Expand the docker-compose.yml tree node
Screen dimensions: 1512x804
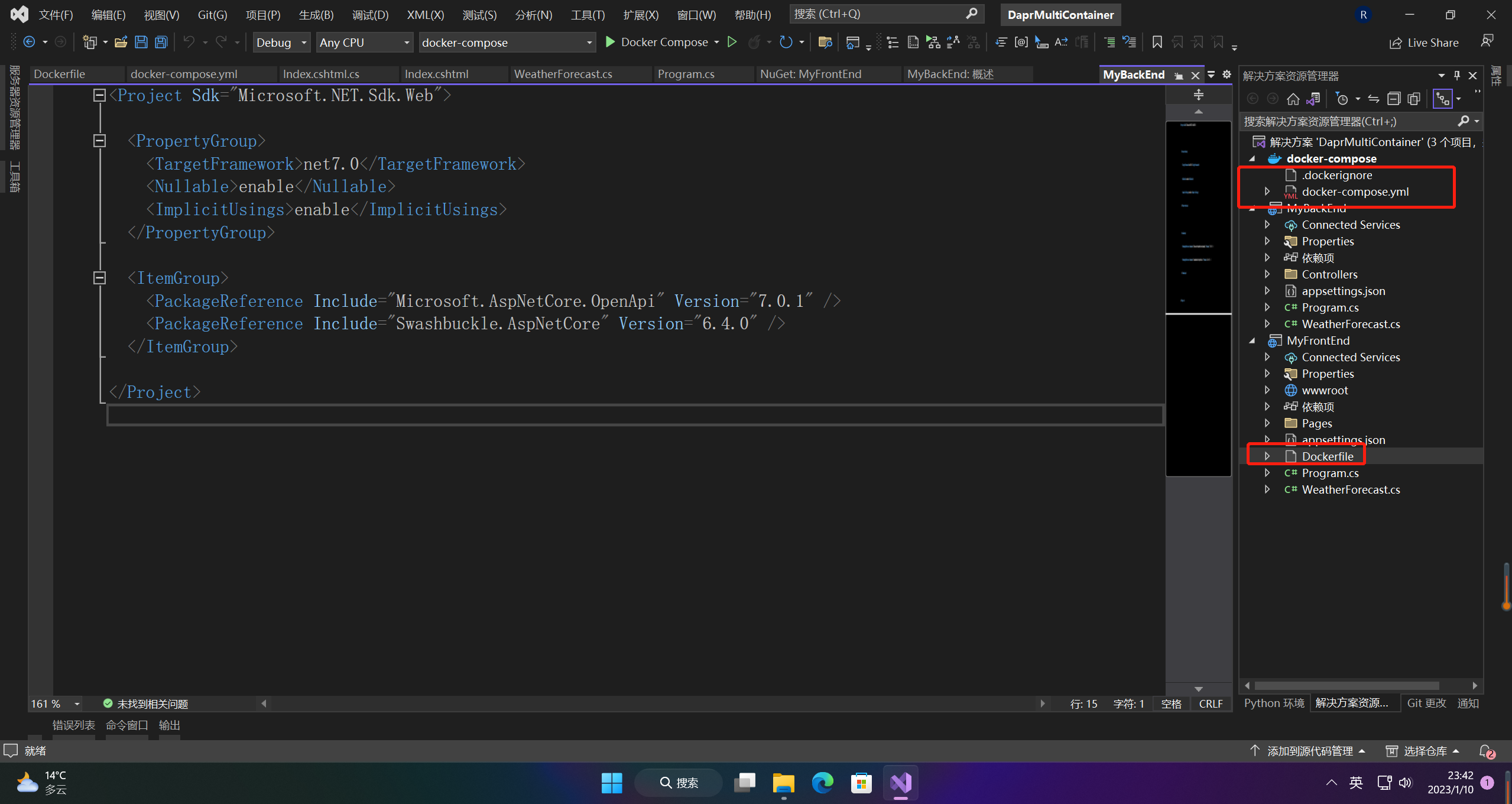click(1267, 192)
